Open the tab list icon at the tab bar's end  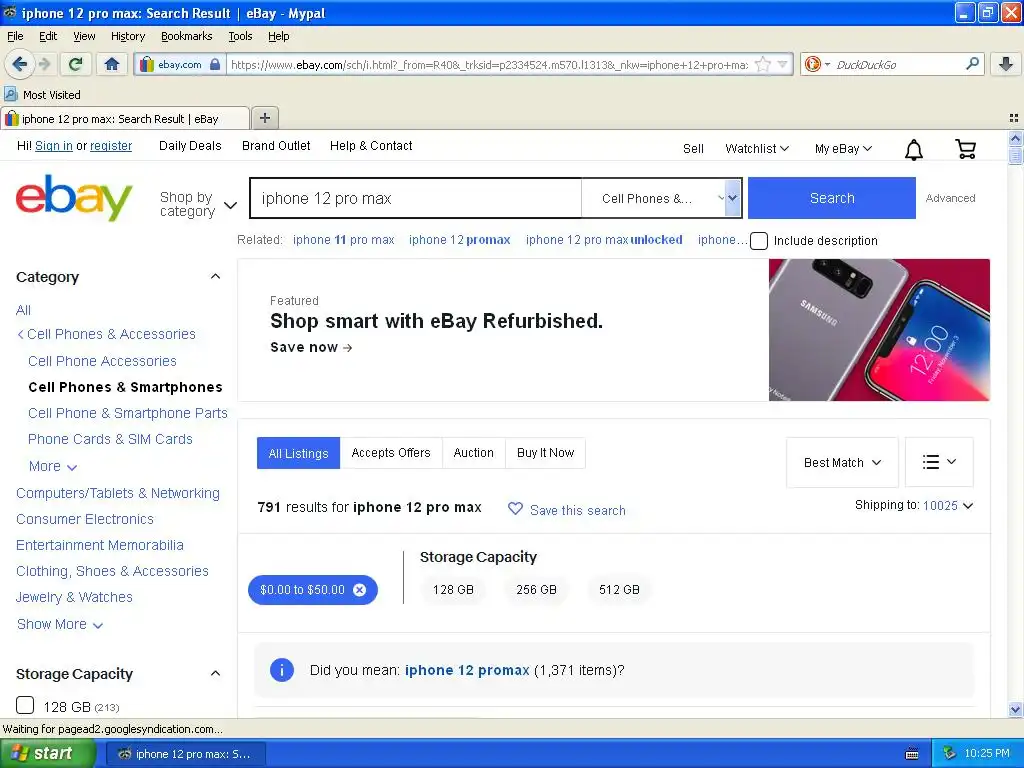coord(1014,118)
